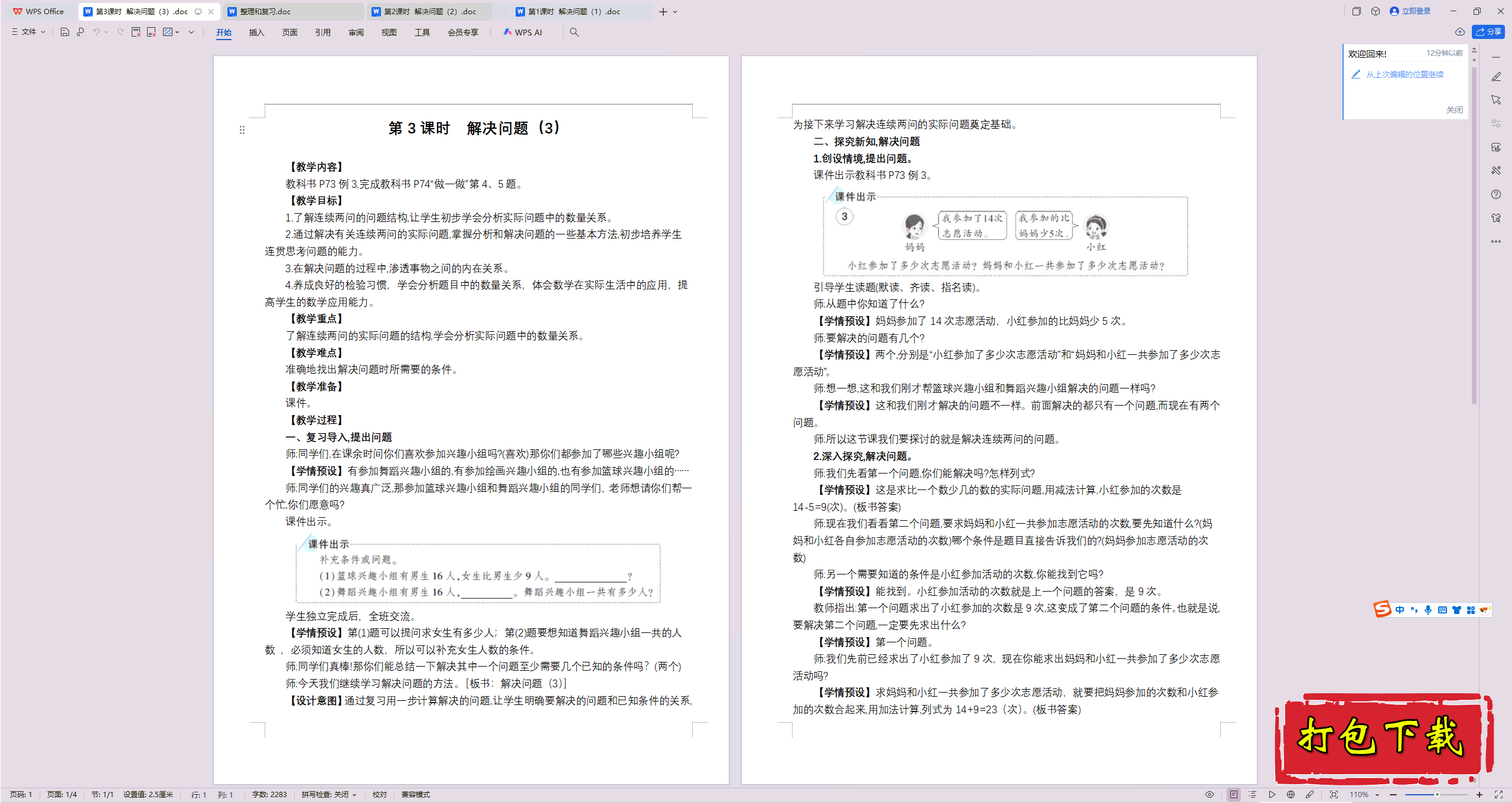Click the magic tools icon in right sidebar

click(1496, 171)
